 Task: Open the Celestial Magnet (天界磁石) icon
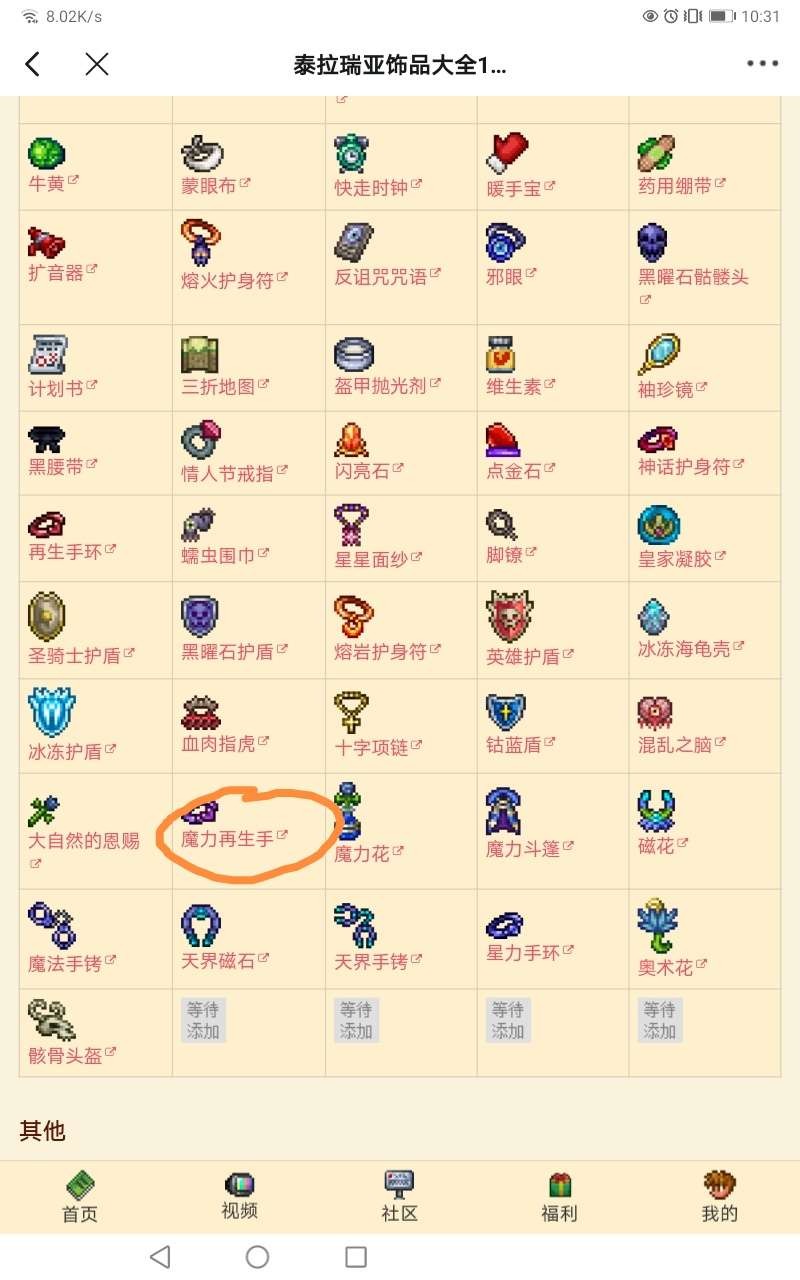click(x=202, y=926)
